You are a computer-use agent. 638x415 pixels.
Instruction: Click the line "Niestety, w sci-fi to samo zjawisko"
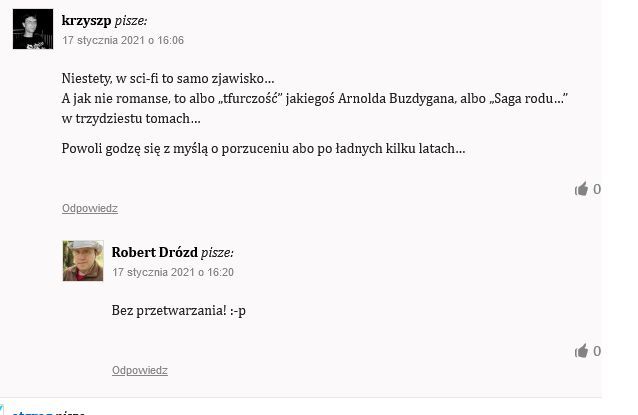[x=168, y=78]
